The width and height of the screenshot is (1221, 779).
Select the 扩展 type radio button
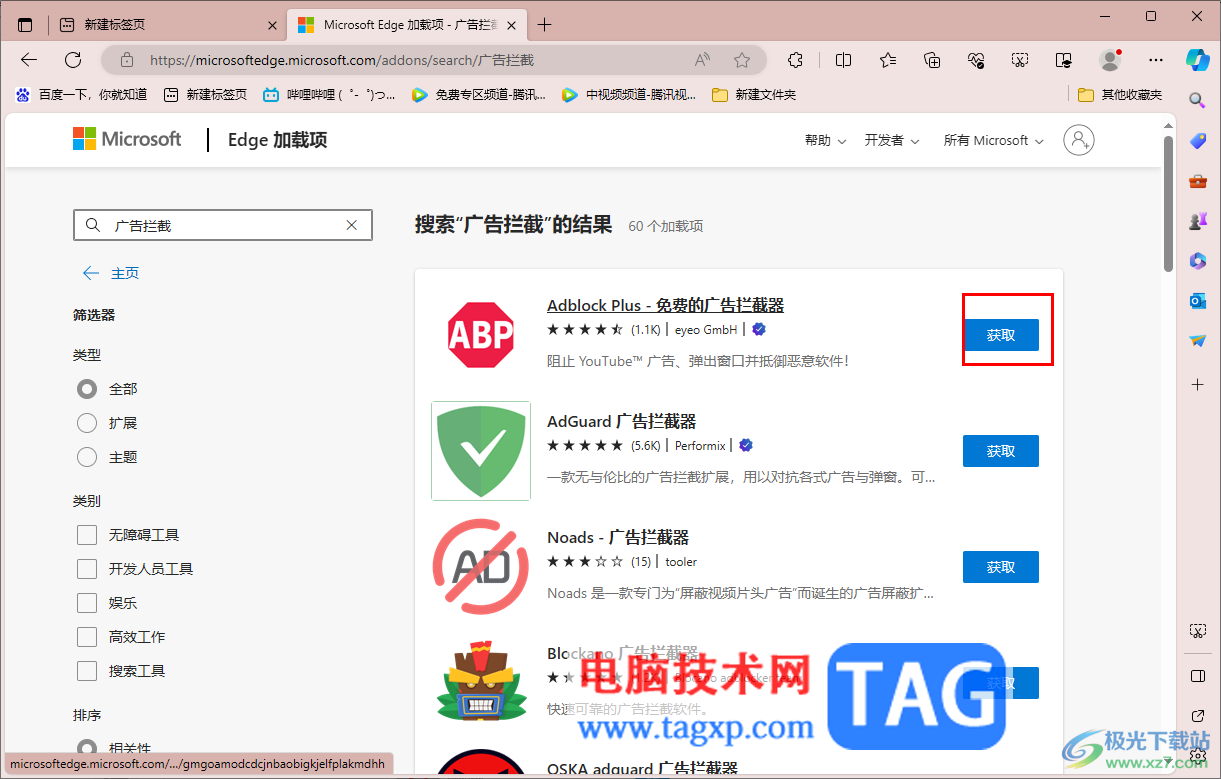click(87, 423)
